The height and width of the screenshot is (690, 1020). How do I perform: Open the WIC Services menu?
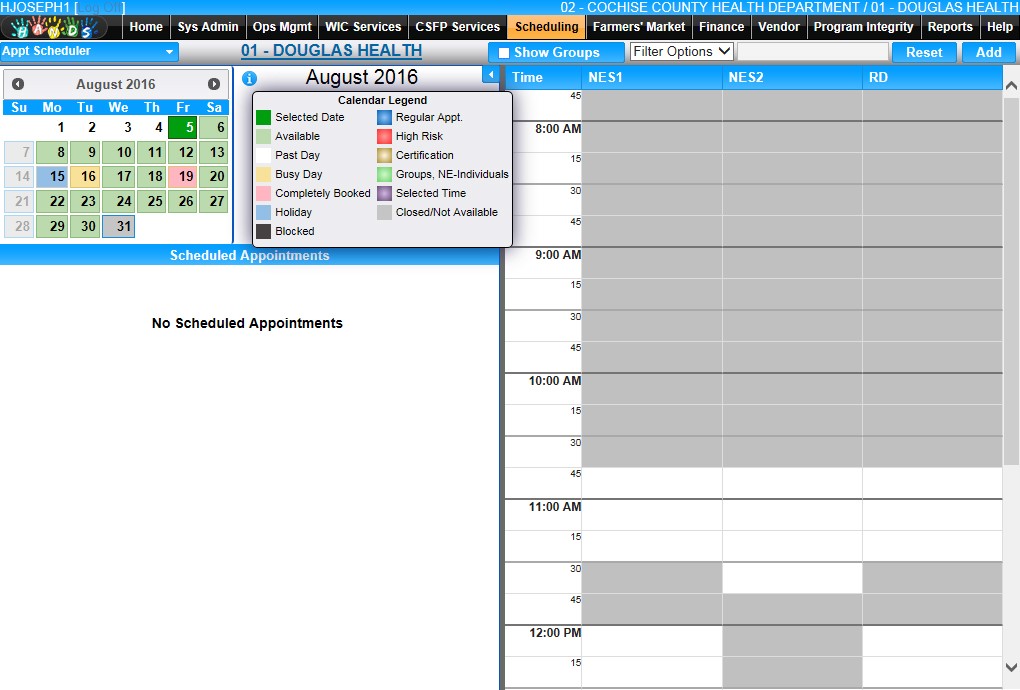(x=363, y=27)
